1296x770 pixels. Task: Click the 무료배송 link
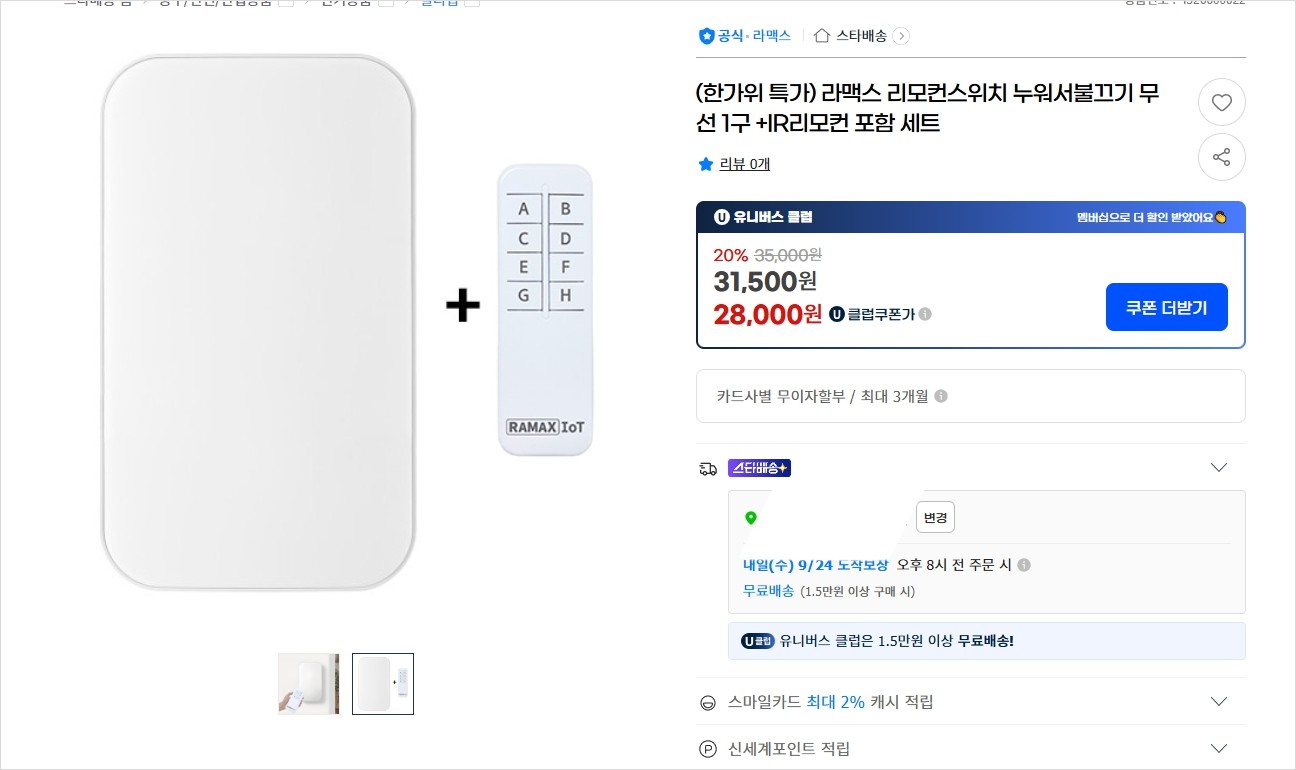(x=768, y=590)
